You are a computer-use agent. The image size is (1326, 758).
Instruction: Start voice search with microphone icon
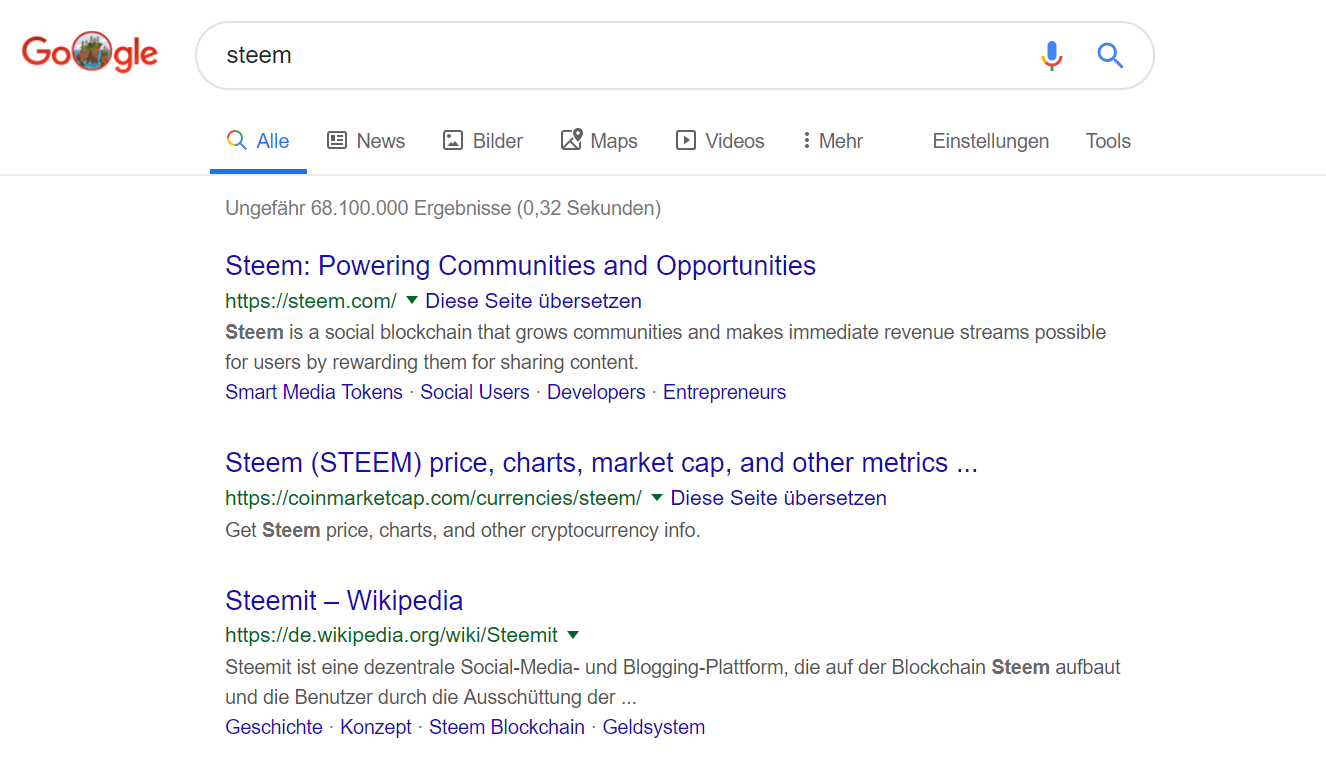[x=1051, y=55]
